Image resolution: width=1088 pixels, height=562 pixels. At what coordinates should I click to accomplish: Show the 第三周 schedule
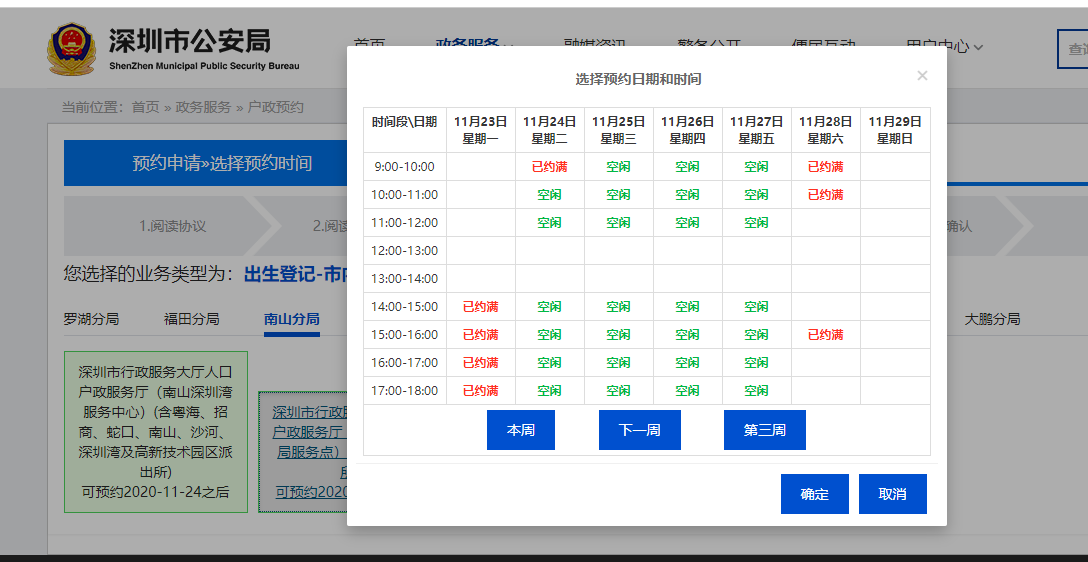coord(764,430)
